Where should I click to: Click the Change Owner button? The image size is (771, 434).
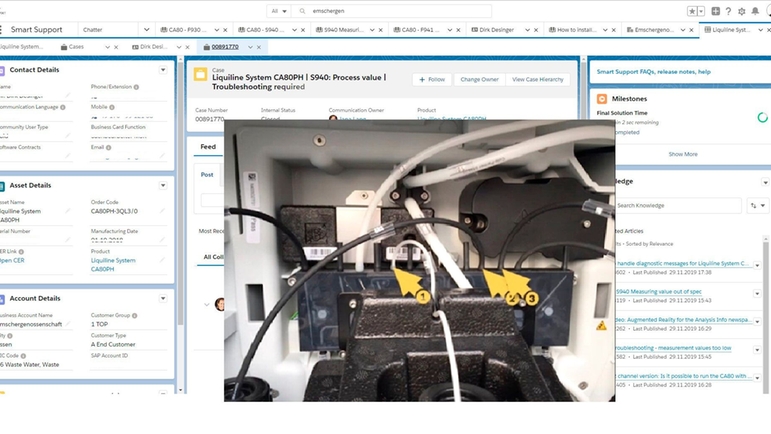click(x=479, y=79)
